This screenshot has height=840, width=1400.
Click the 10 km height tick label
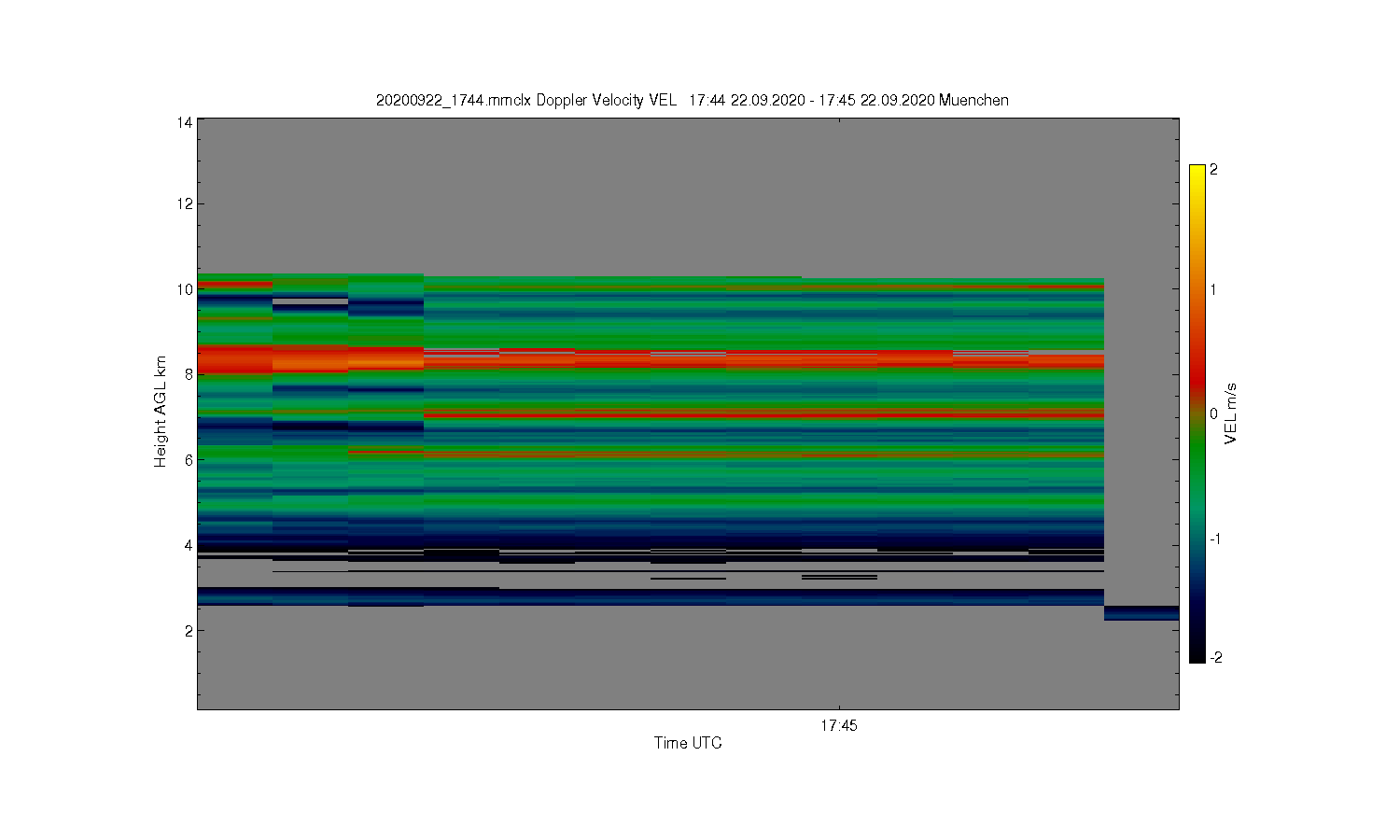[x=185, y=289]
